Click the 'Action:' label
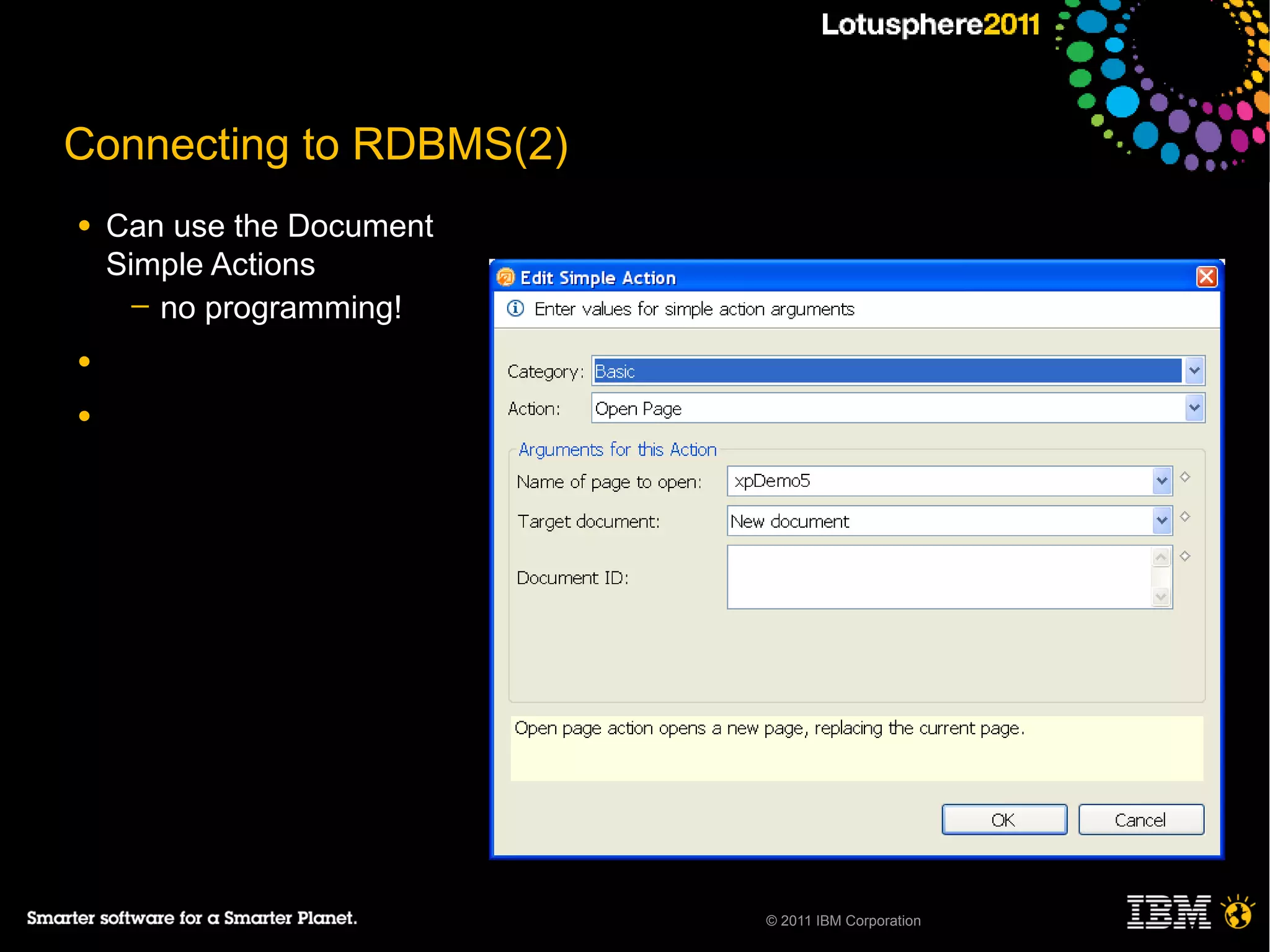Screen dimensions: 1270x952 click(x=533, y=409)
